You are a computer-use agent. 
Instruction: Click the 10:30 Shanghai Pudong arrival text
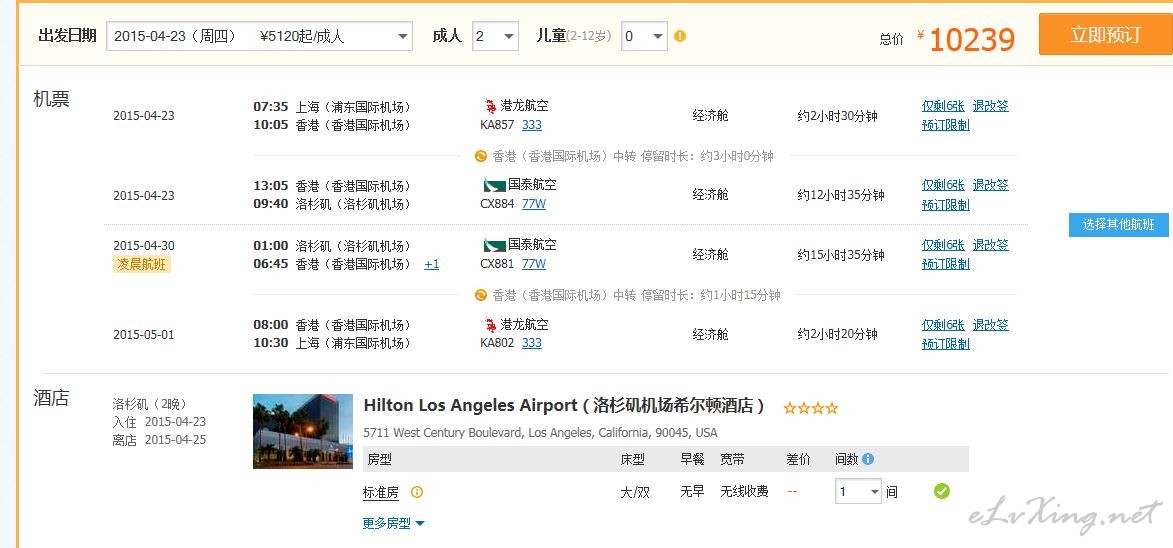pos(332,343)
